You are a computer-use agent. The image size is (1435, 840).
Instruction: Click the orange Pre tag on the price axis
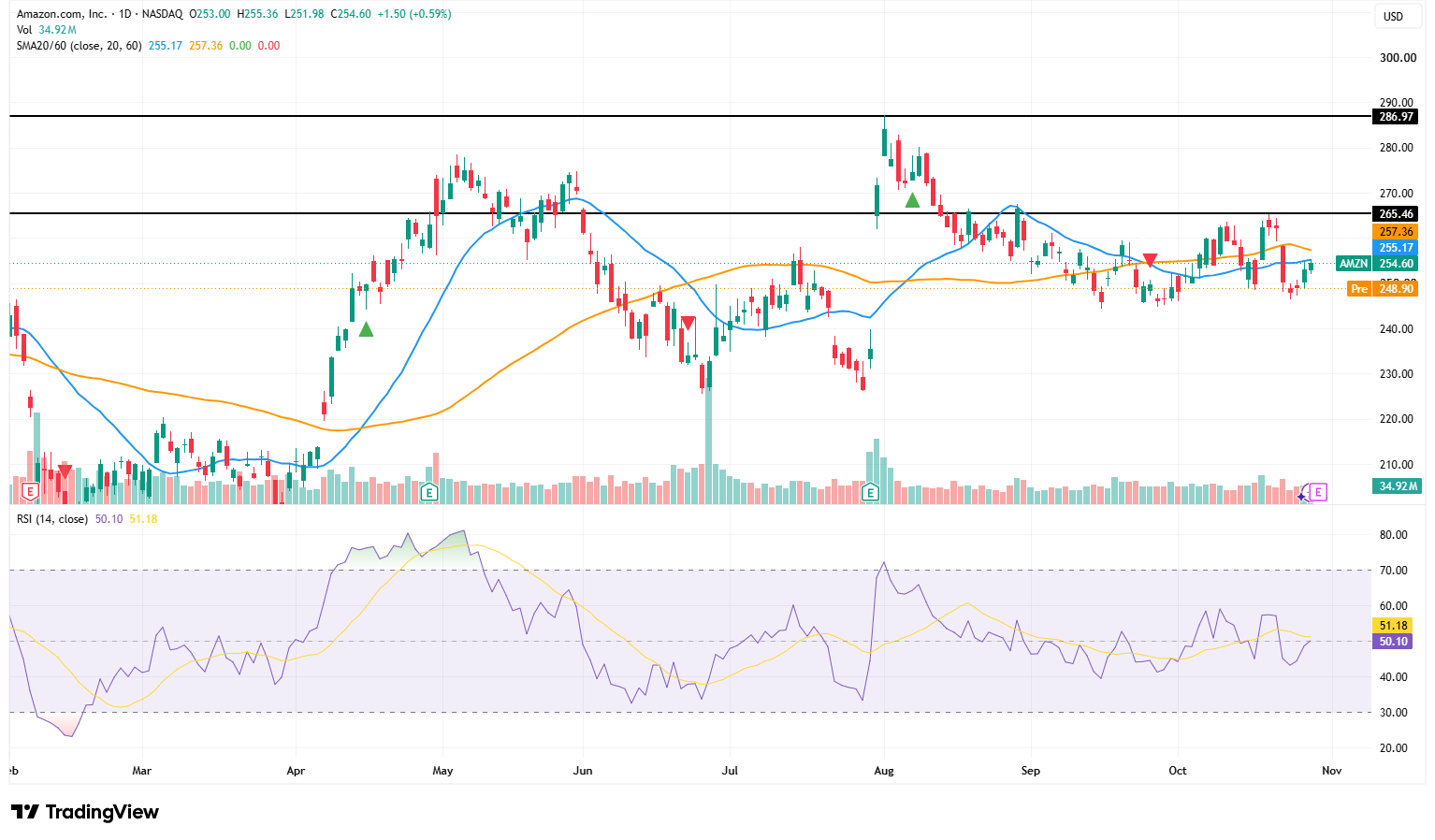pyautogui.click(x=1359, y=289)
